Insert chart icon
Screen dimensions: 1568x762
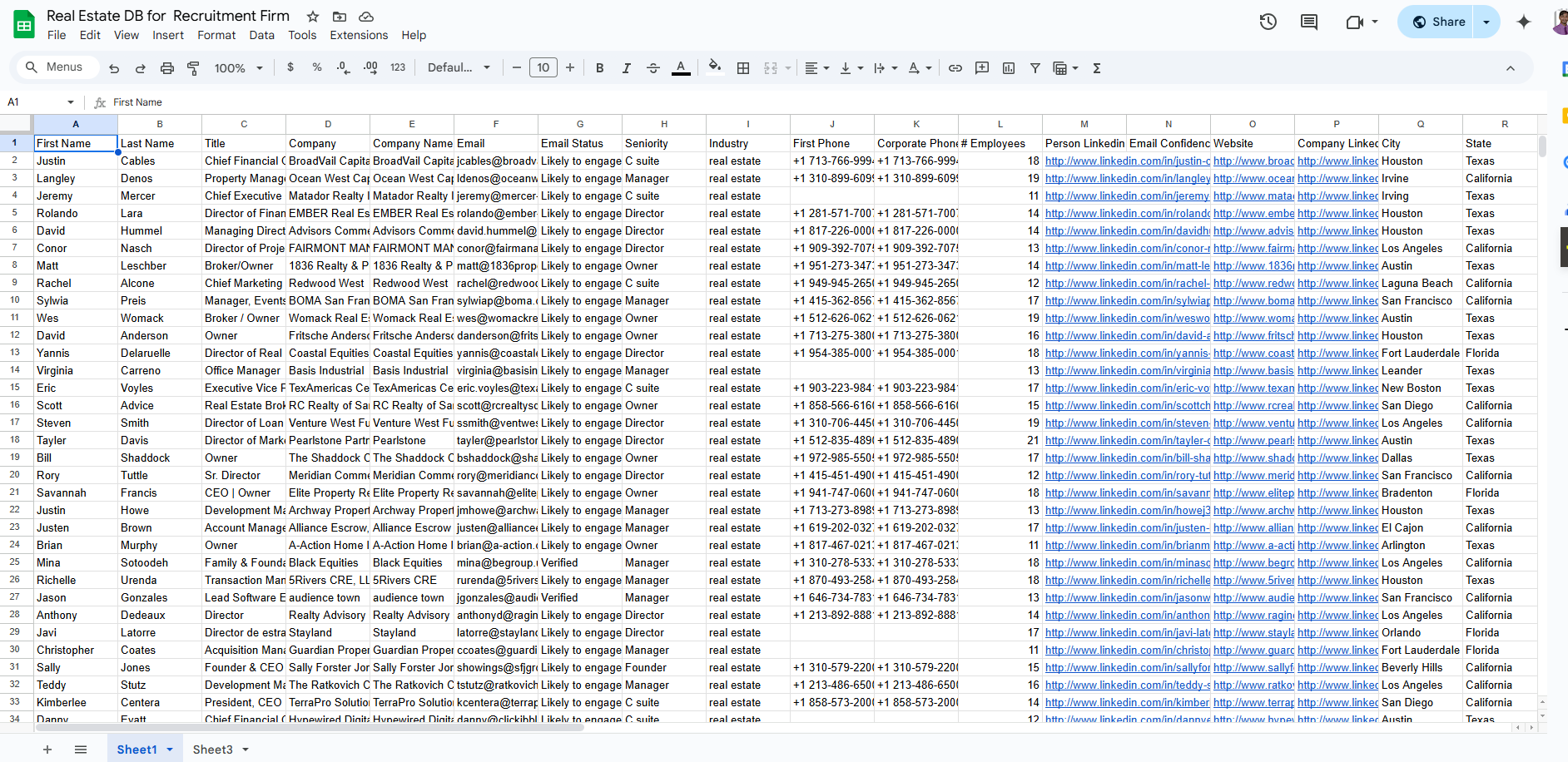coord(1009,68)
